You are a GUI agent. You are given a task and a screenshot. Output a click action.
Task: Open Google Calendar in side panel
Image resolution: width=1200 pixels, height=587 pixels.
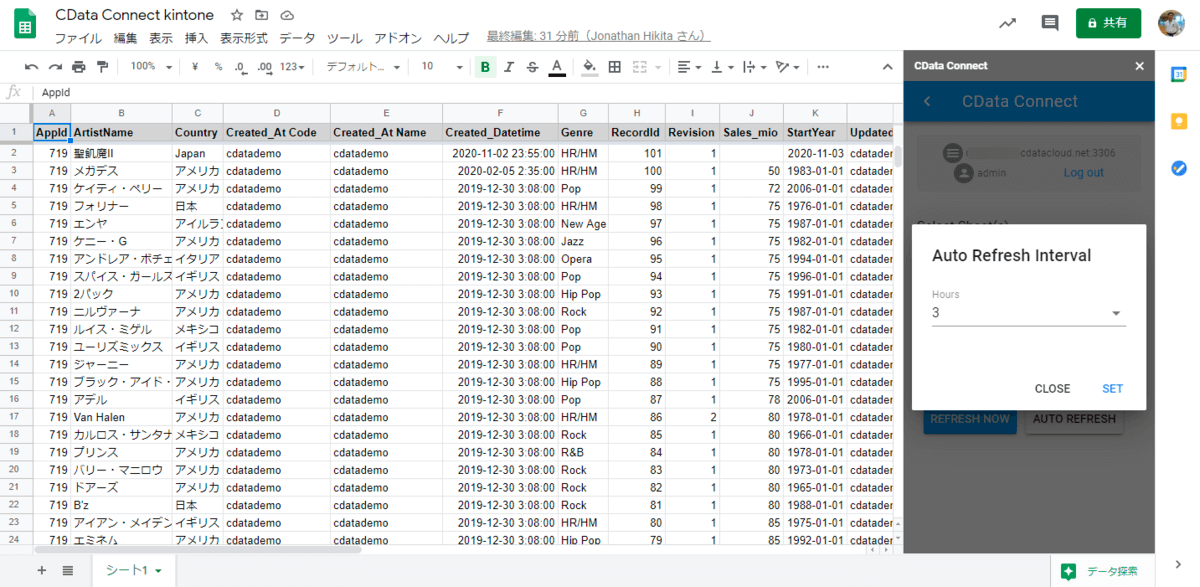[x=1178, y=74]
